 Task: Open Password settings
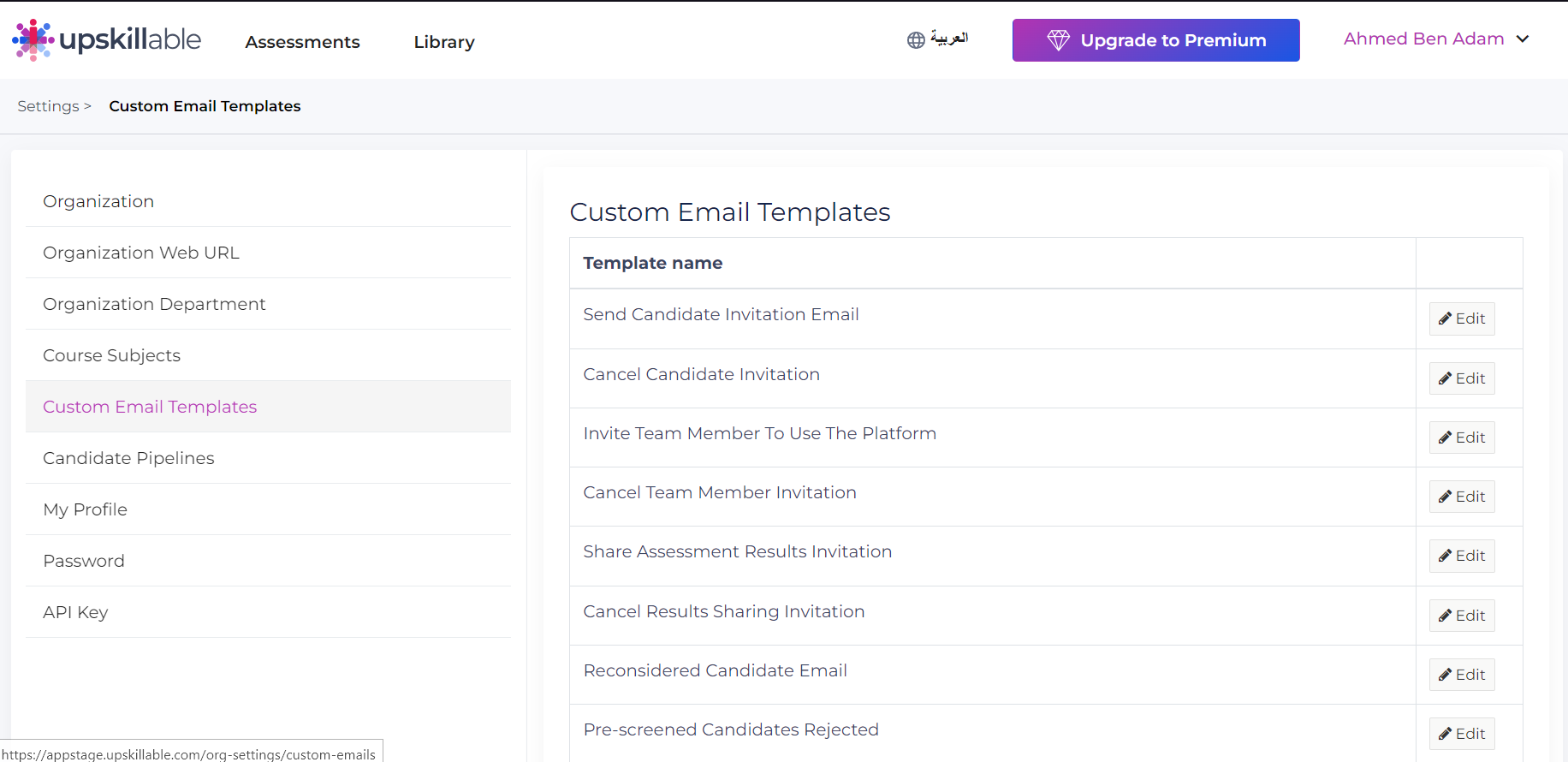[x=268, y=561]
